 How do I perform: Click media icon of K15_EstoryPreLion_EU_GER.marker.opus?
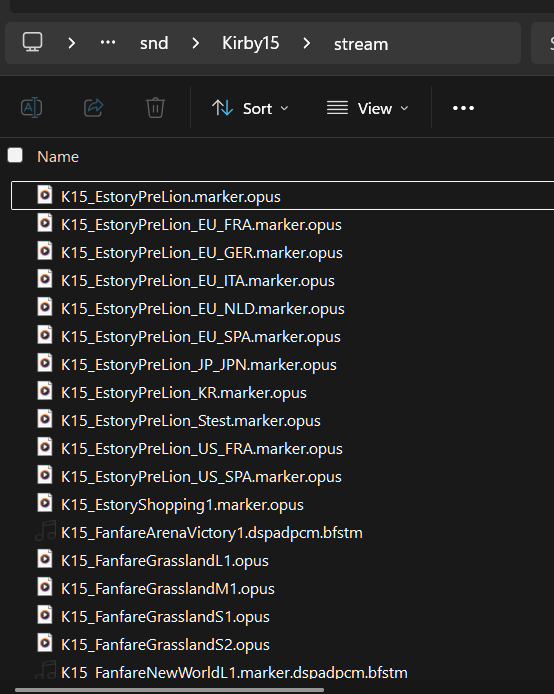click(45, 251)
